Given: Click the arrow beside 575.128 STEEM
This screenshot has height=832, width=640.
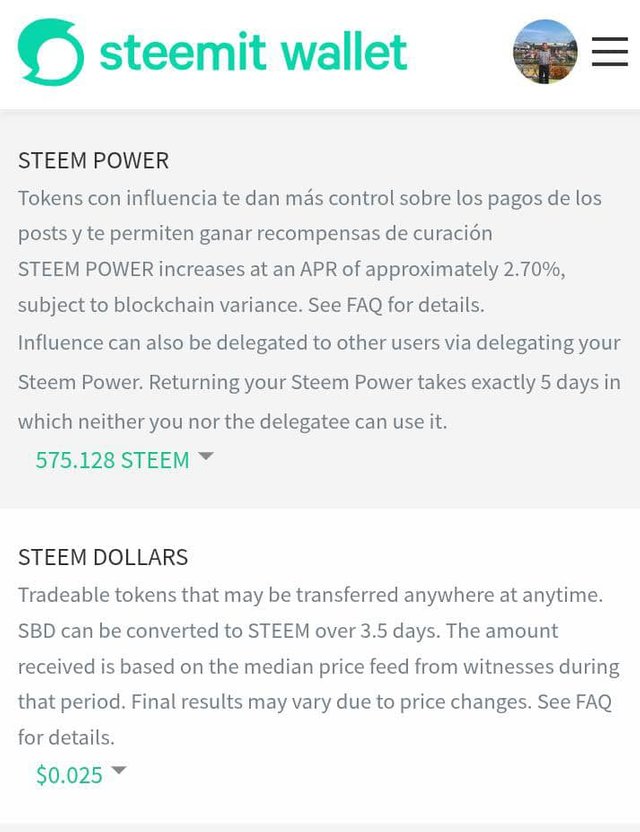Looking at the screenshot, I should pos(206,456).
